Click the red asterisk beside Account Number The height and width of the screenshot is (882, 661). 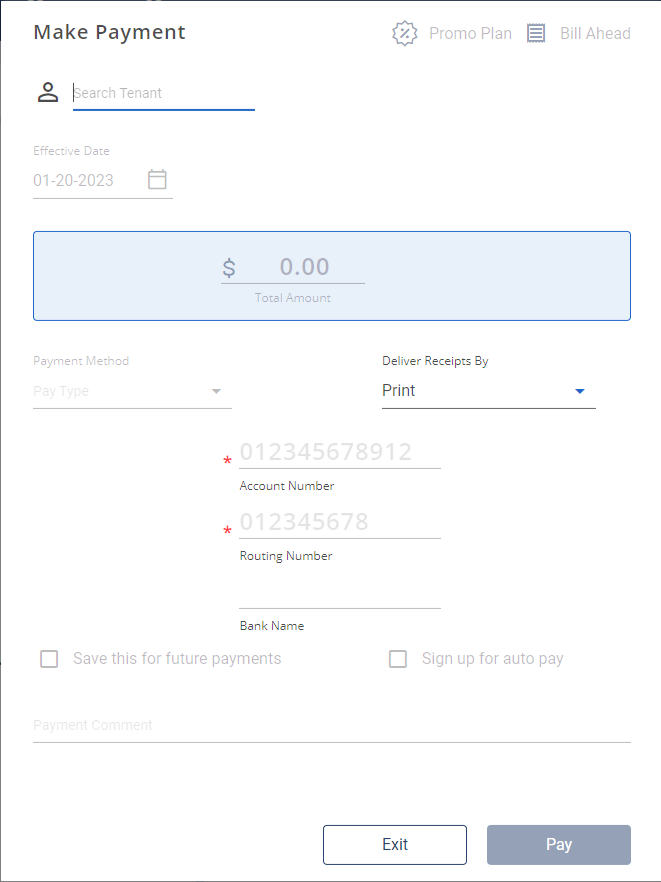click(x=227, y=459)
